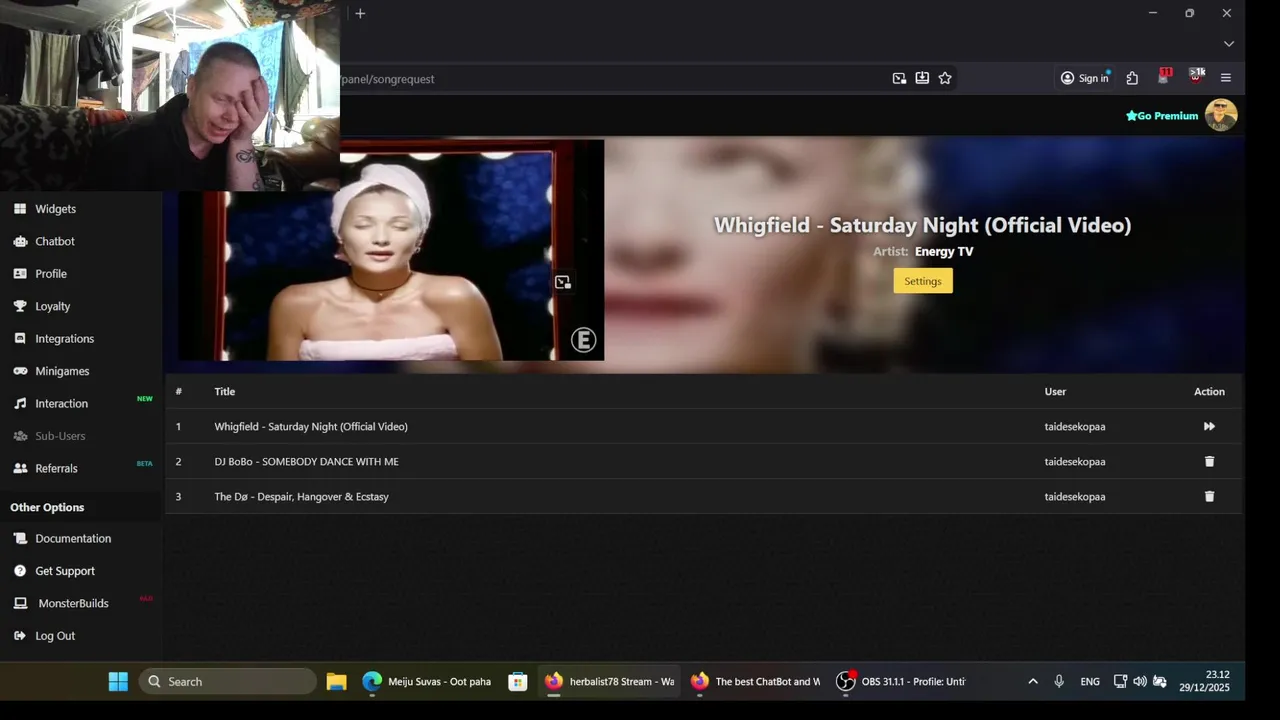The width and height of the screenshot is (1280, 720).
Task: Click Go Premium link
Action: click(x=1162, y=116)
